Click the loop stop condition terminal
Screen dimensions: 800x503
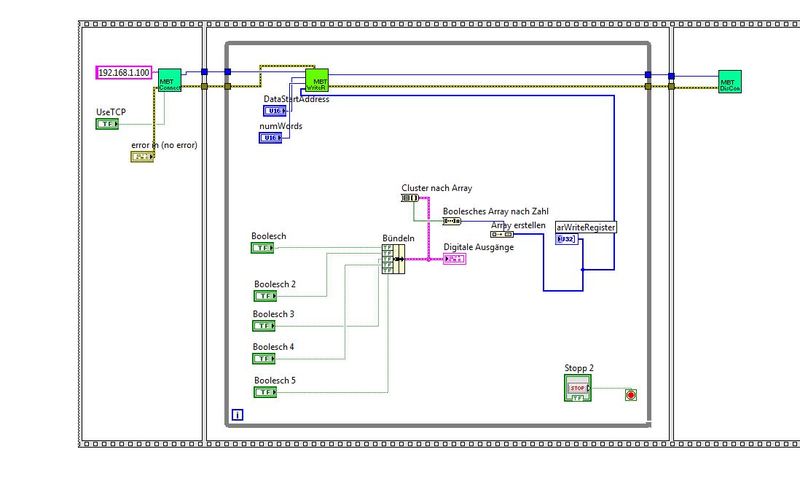631,395
